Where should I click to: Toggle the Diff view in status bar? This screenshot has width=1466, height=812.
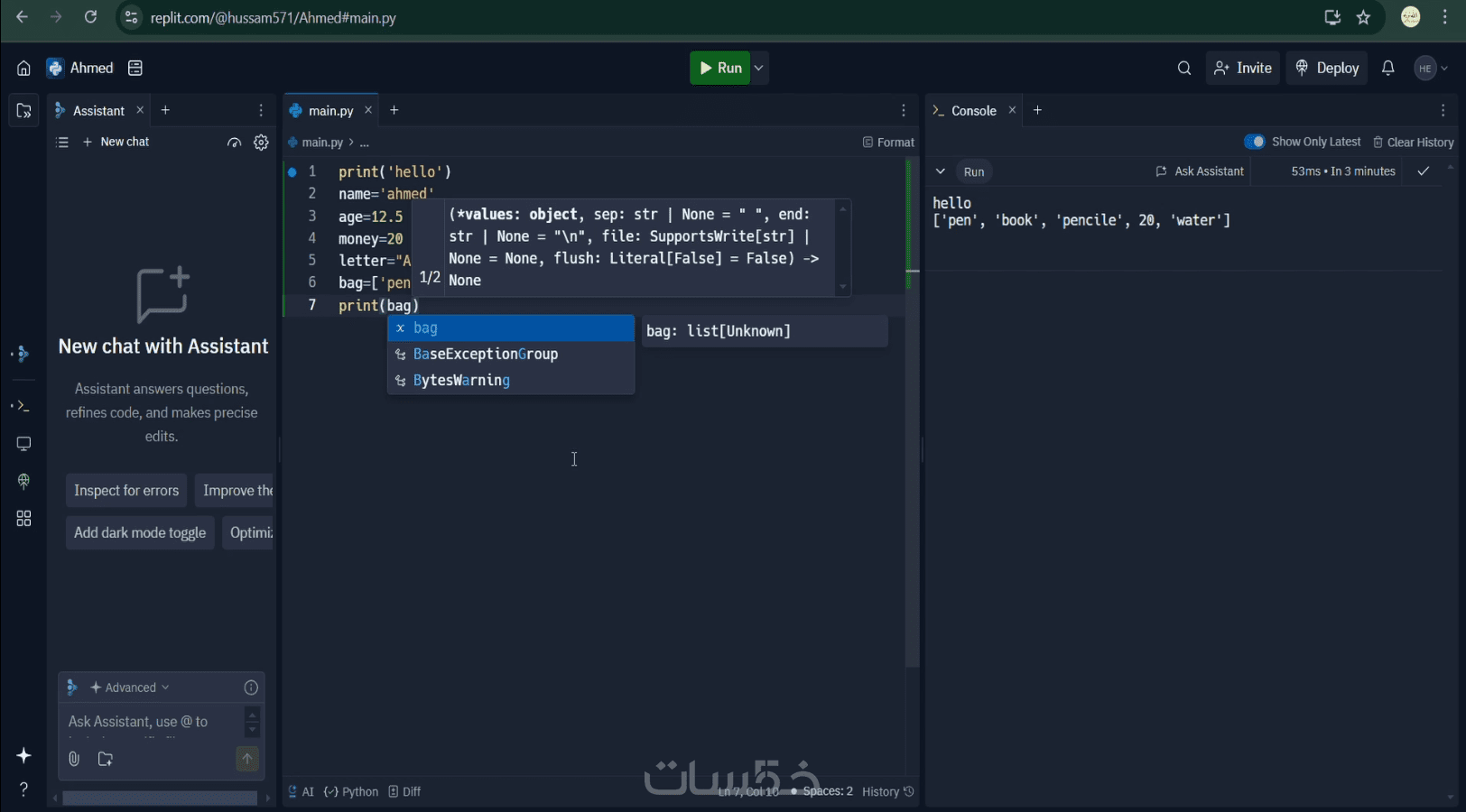pos(405,791)
